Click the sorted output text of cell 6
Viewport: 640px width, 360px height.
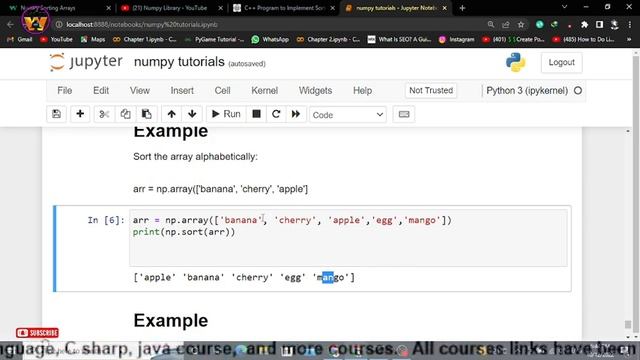pyautogui.click(x=244, y=278)
